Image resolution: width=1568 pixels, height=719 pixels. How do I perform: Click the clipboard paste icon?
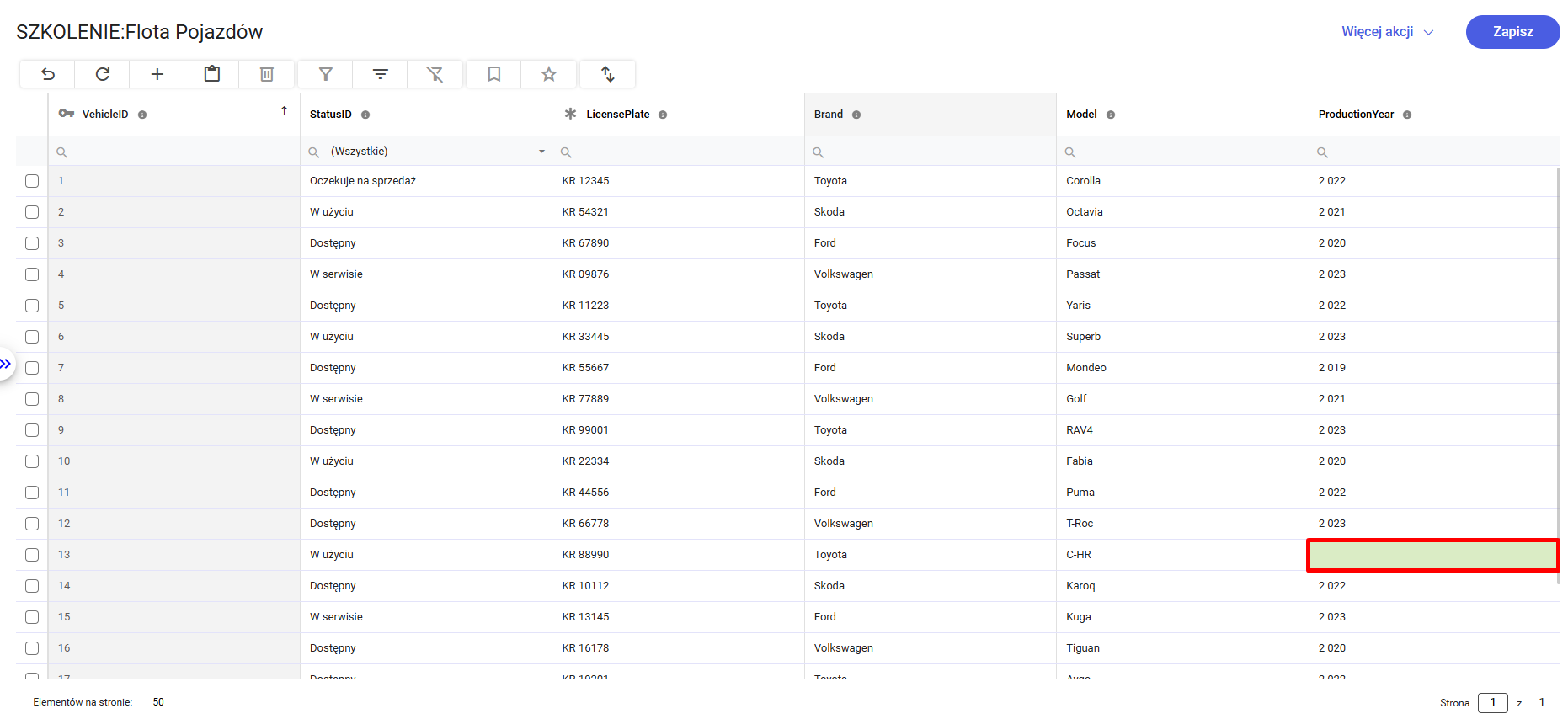point(212,74)
